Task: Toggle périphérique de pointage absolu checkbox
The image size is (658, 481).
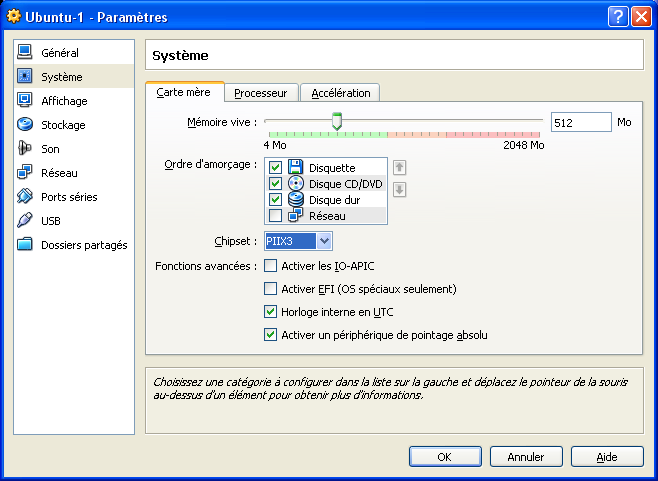Action: 270,335
